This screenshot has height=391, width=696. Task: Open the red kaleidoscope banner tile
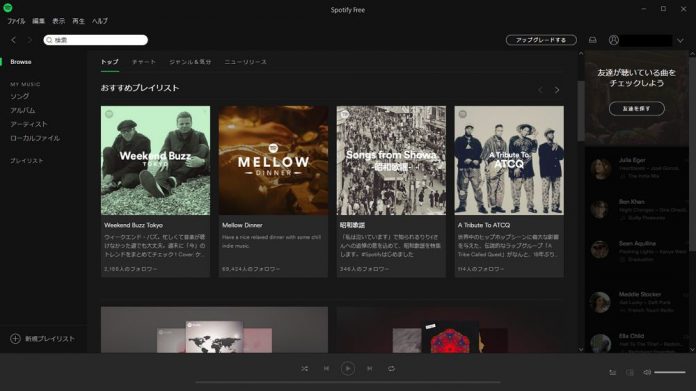(x=450, y=330)
